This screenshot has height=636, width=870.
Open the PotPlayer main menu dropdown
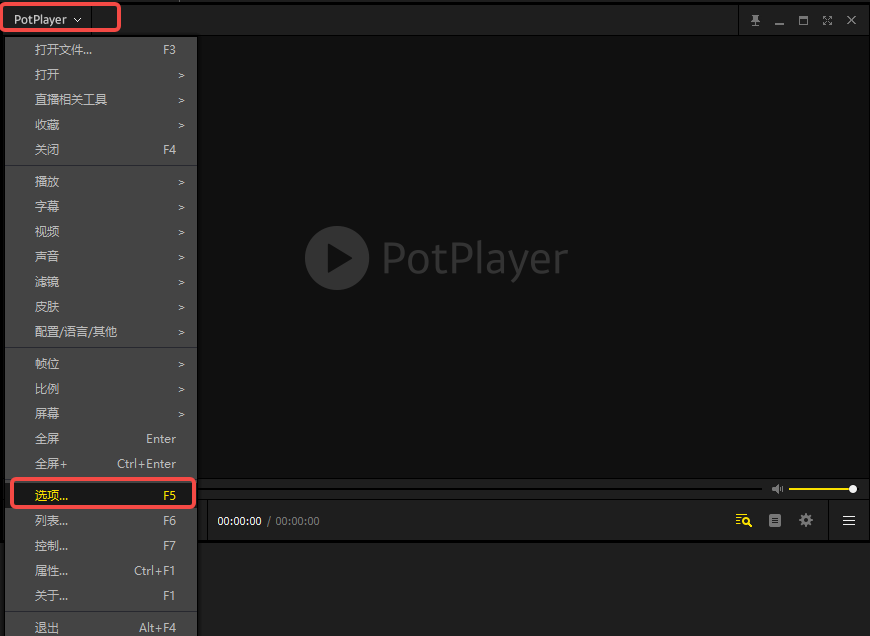[x=47, y=20]
